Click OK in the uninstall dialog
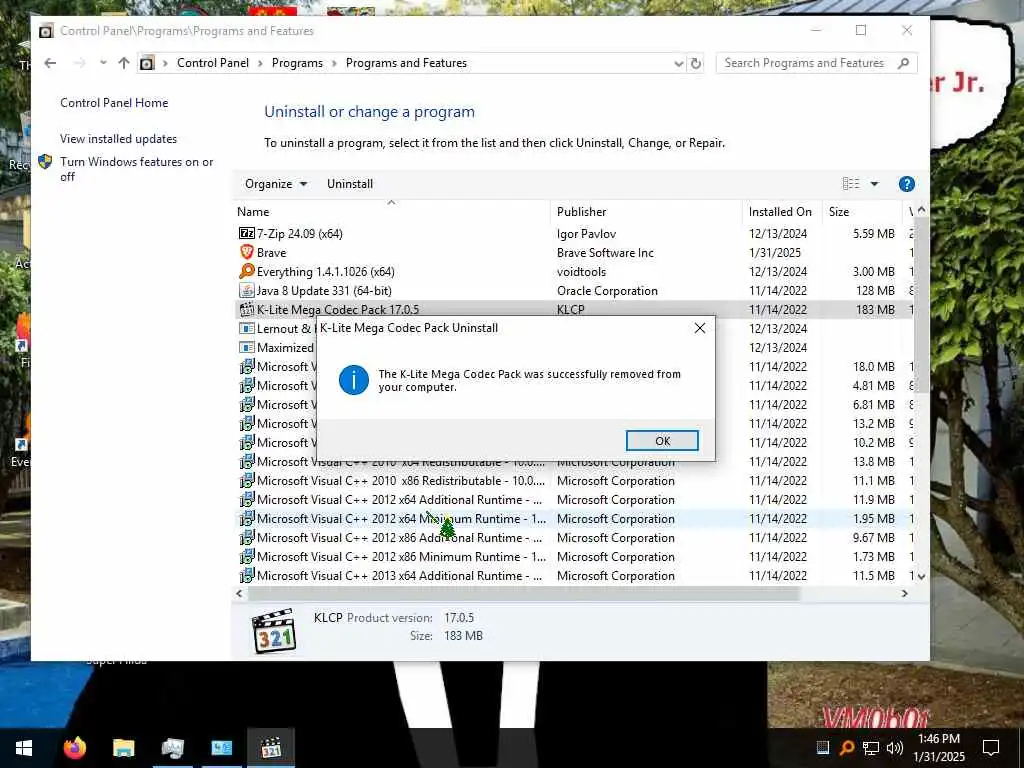 pos(662,441)
